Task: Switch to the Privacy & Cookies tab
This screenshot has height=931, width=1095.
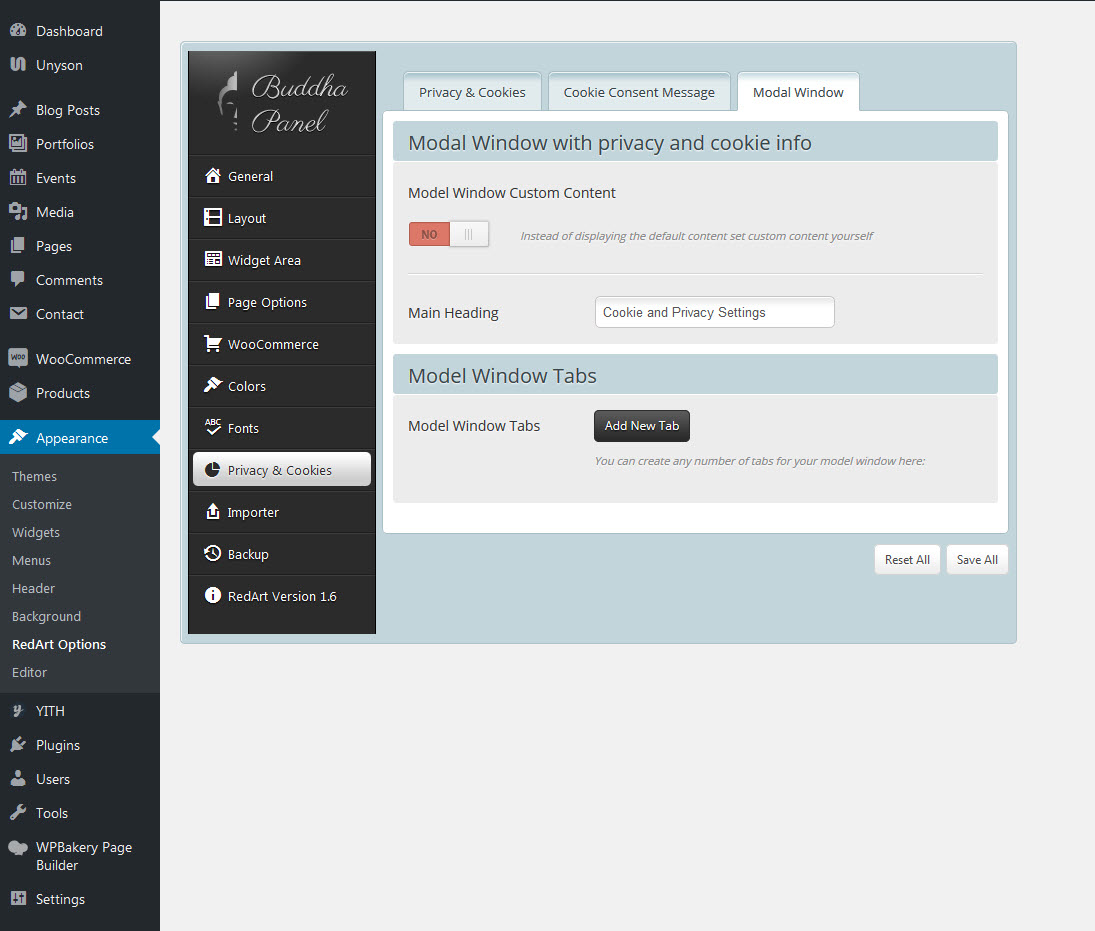Action: click(x=472, y=92)
